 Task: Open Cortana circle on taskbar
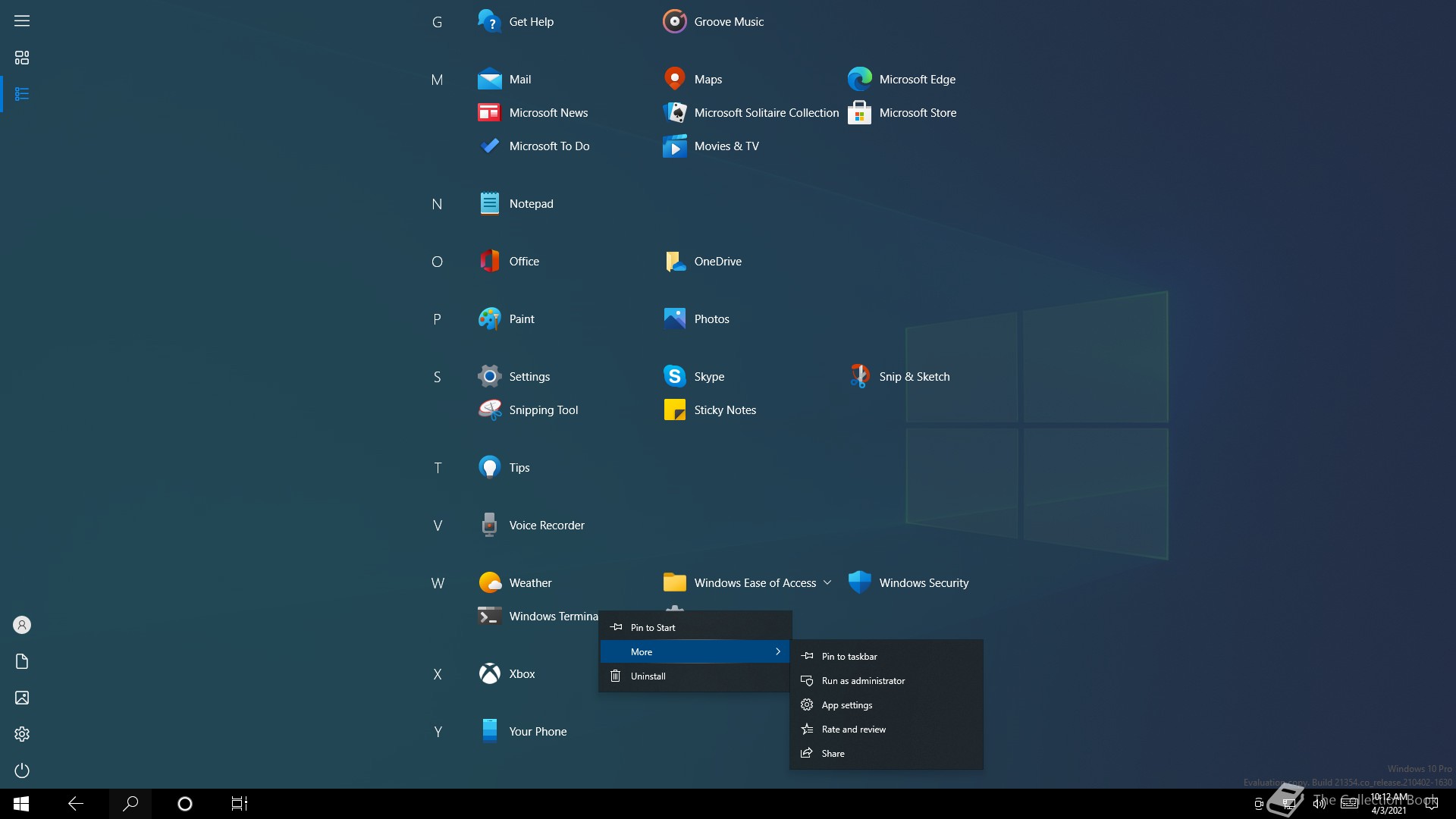click(x=185, y=804)
